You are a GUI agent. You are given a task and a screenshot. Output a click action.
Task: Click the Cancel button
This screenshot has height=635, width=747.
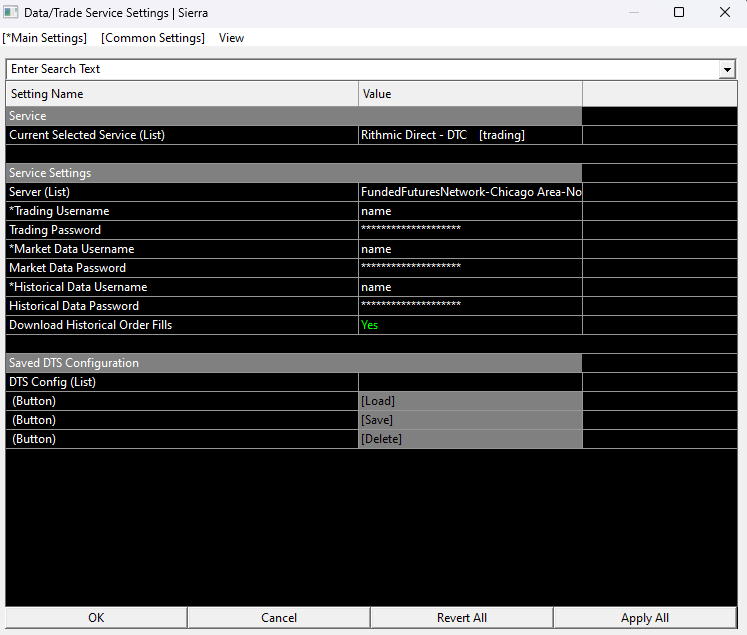[x=279, y=618]
